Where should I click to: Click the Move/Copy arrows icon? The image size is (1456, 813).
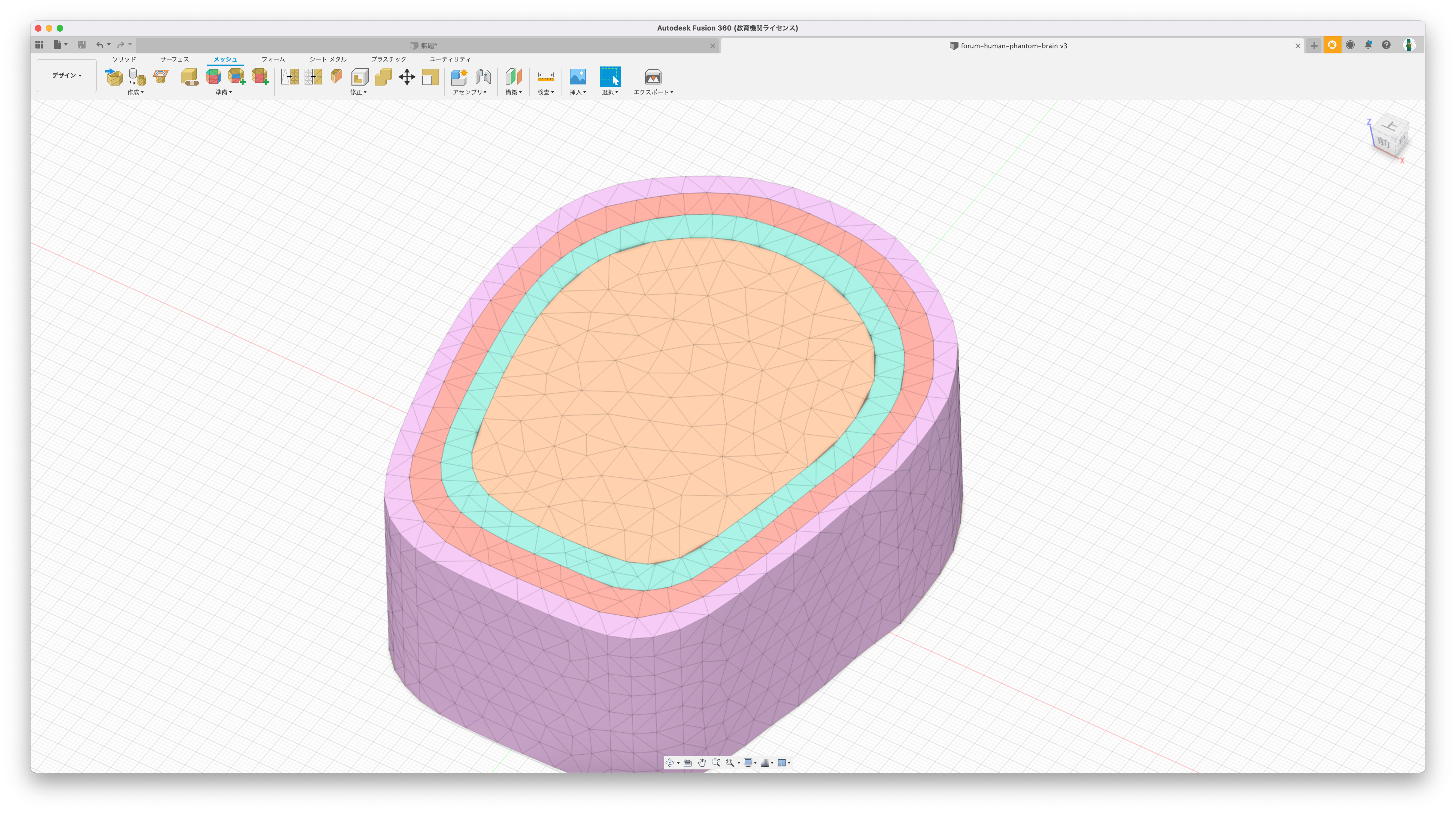tap(407, 76)
